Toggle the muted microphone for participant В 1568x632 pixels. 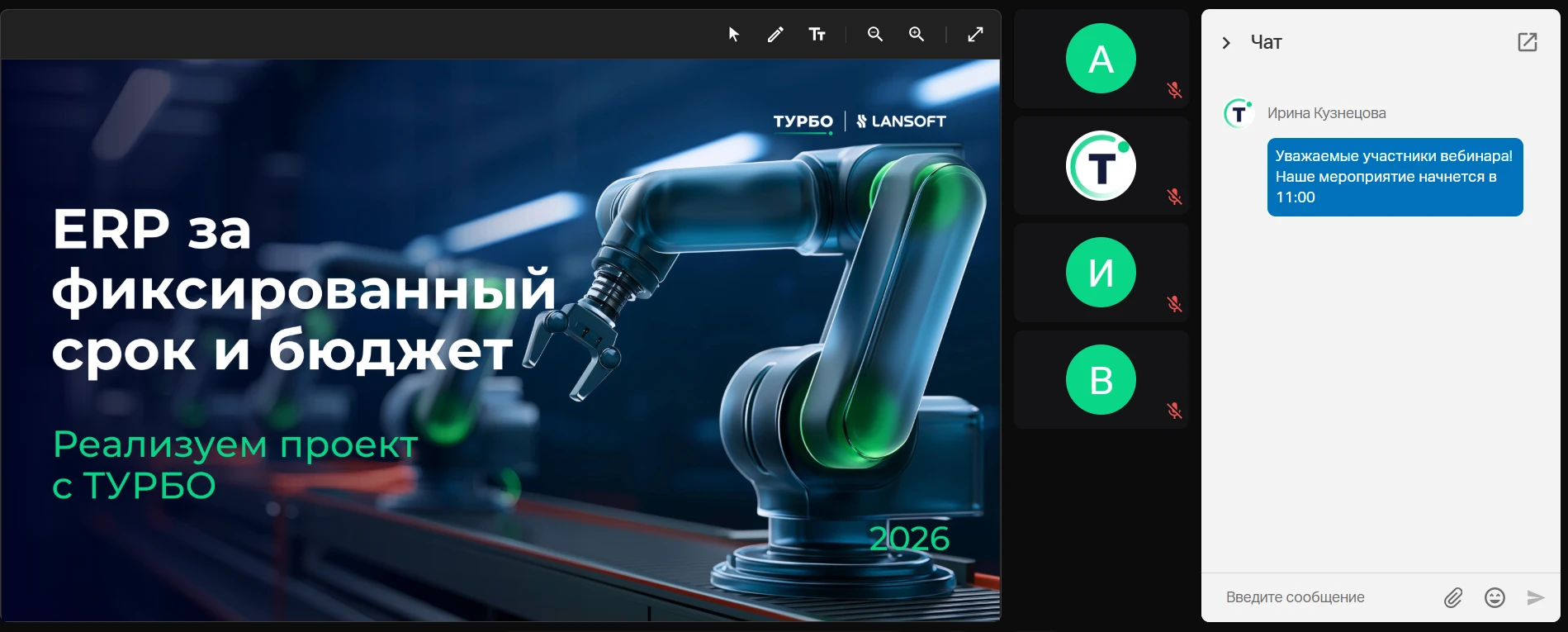[1174, 411]
